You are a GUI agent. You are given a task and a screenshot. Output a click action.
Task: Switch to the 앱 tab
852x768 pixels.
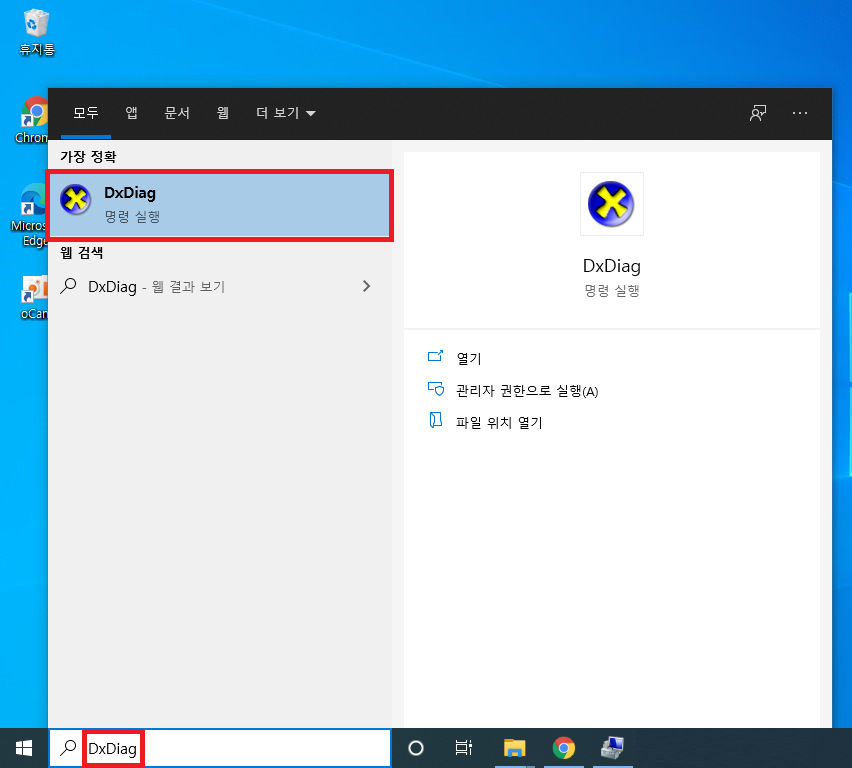pos(131,113)
